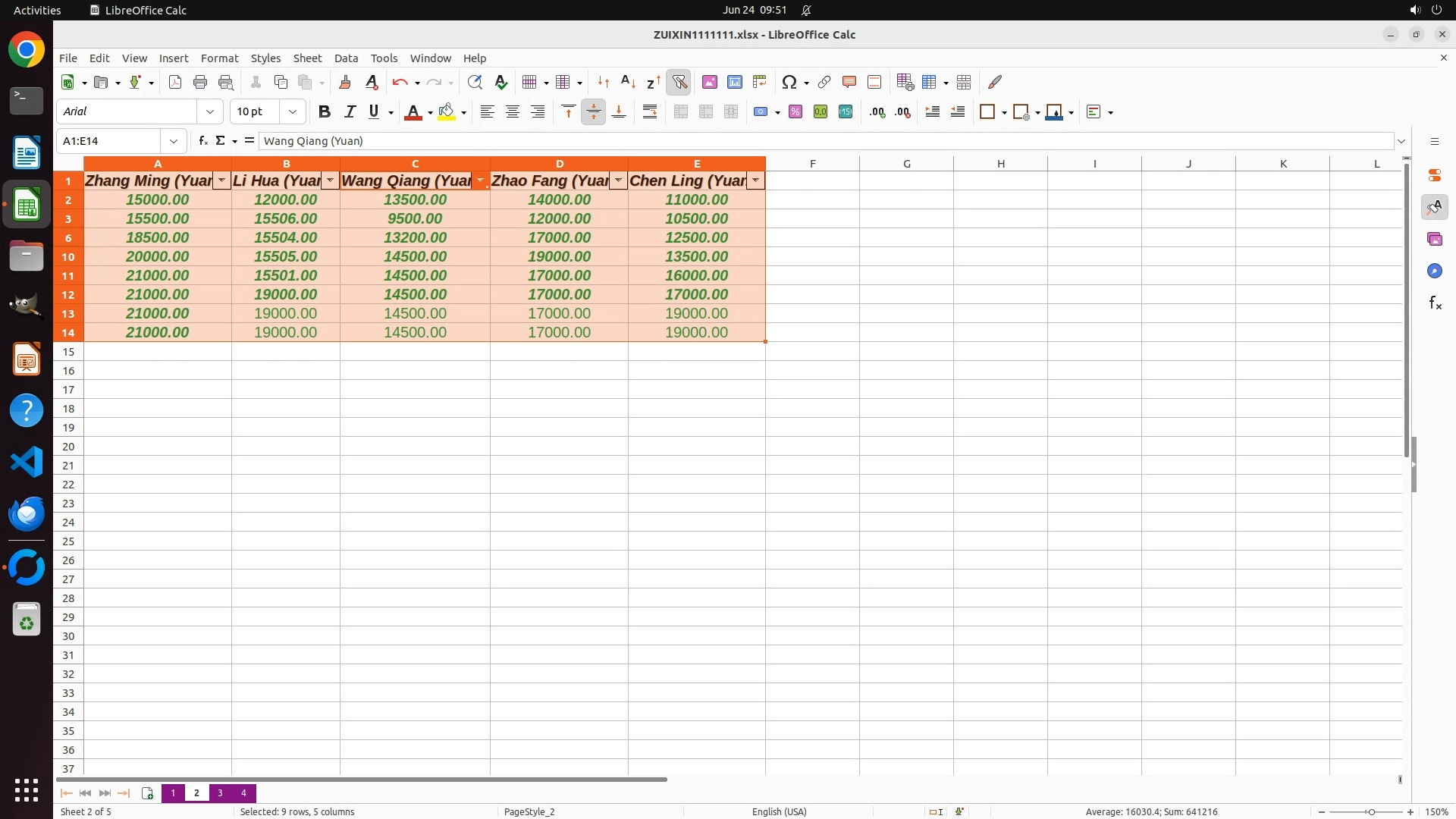This screenshot has height=819, width=1456.
Task: Switch to sheet tab 3
Action: pyautogui.click(x=220, y=792)
